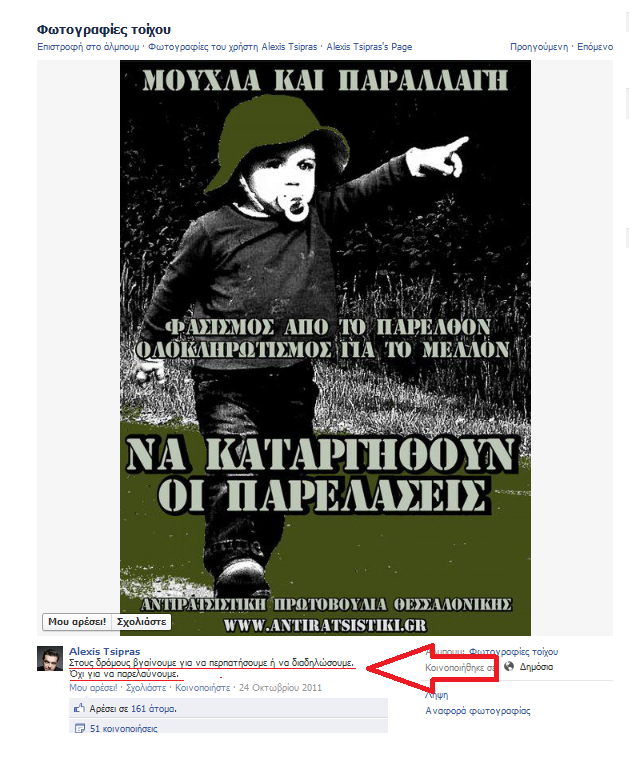Click the Σχολιάστε button over the photo
Screen dimensions: 640x766
[x=141, y=622]
